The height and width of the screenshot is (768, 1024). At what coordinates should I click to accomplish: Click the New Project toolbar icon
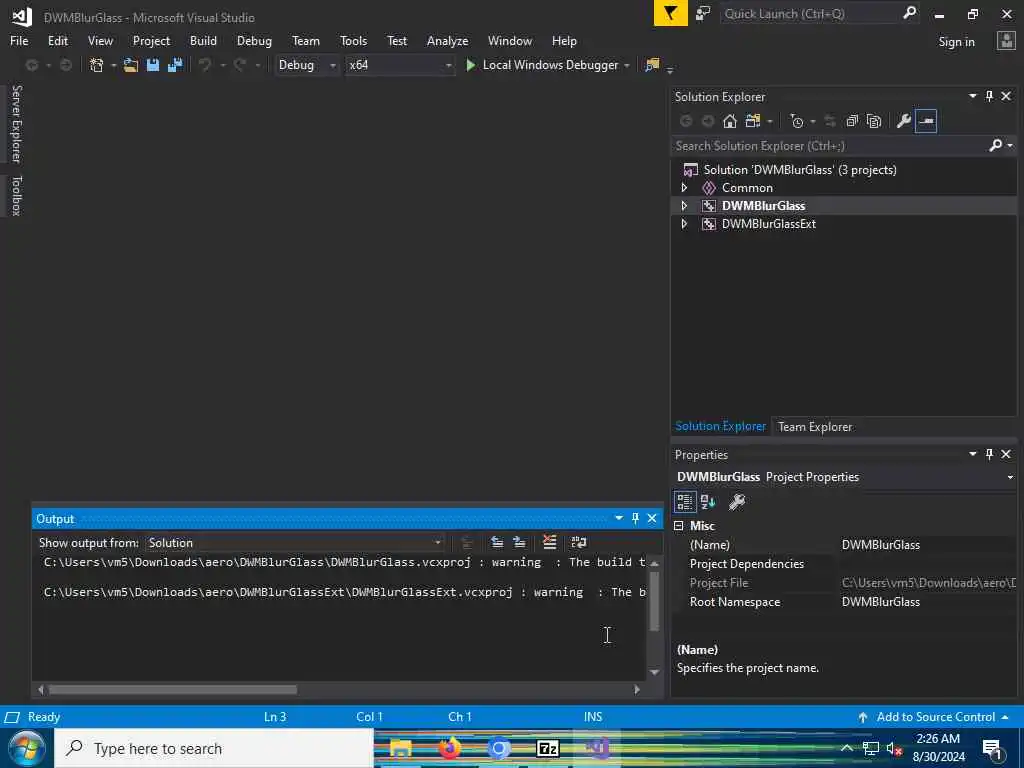tap(97, 65)
